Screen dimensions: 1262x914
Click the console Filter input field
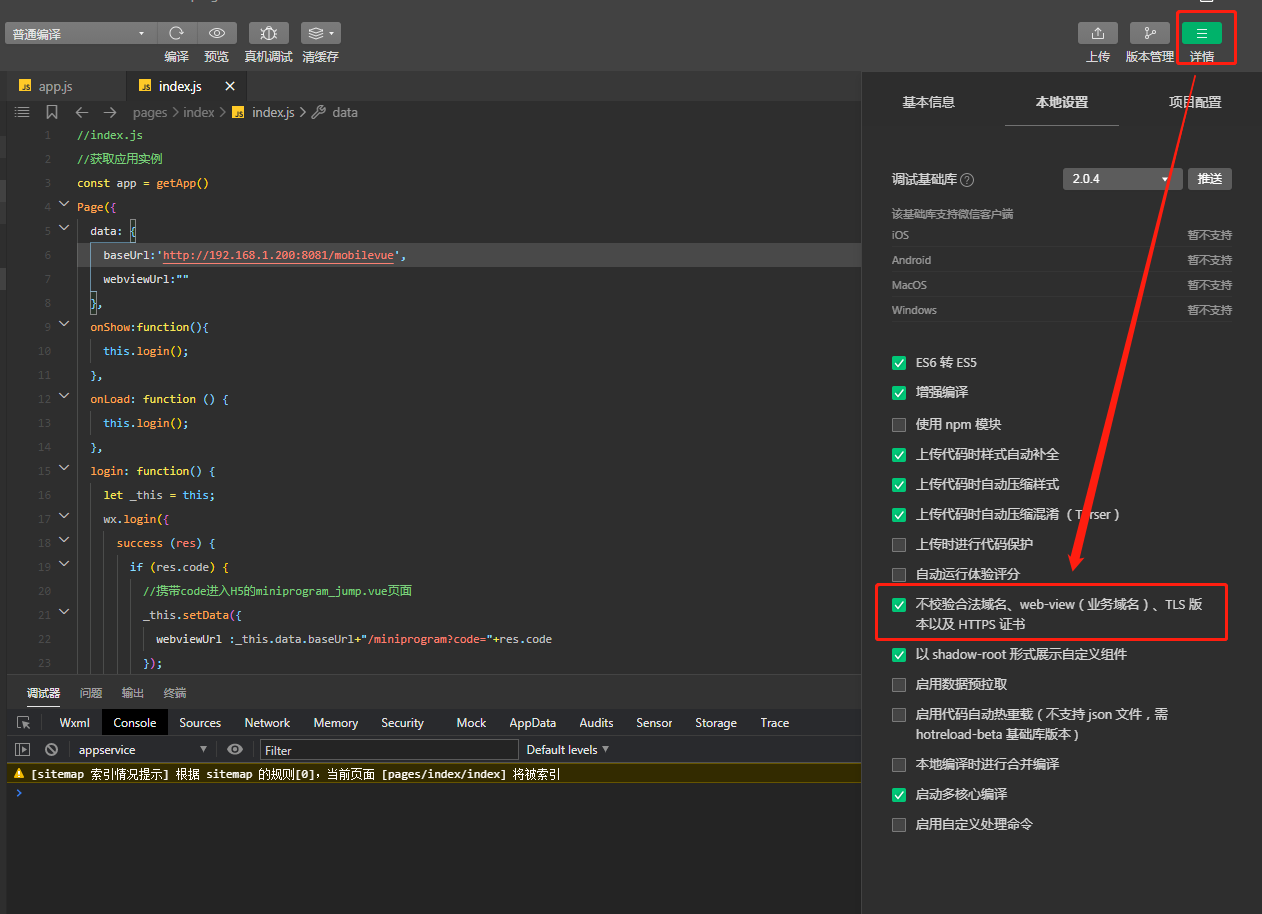pos(388,750)
